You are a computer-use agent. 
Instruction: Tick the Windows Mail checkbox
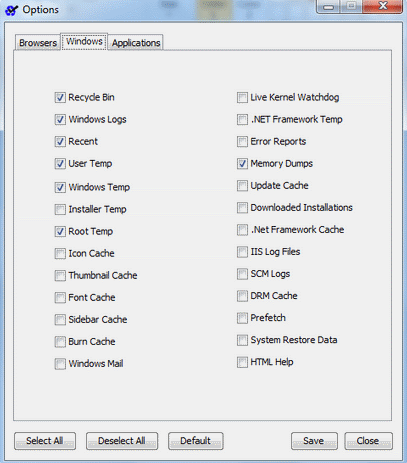60,364
